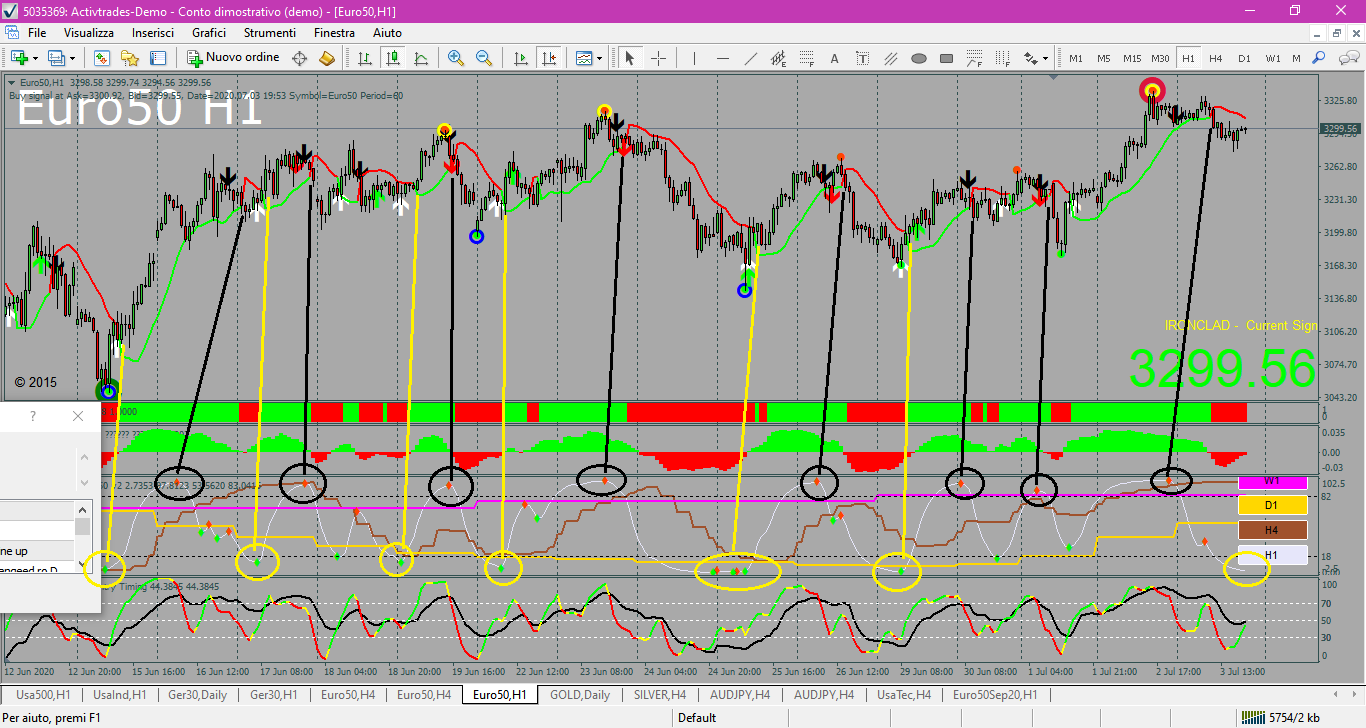1366x728 pixels.
Task: Select the parallel lines channel tool
Action: (x=891, y=58)
